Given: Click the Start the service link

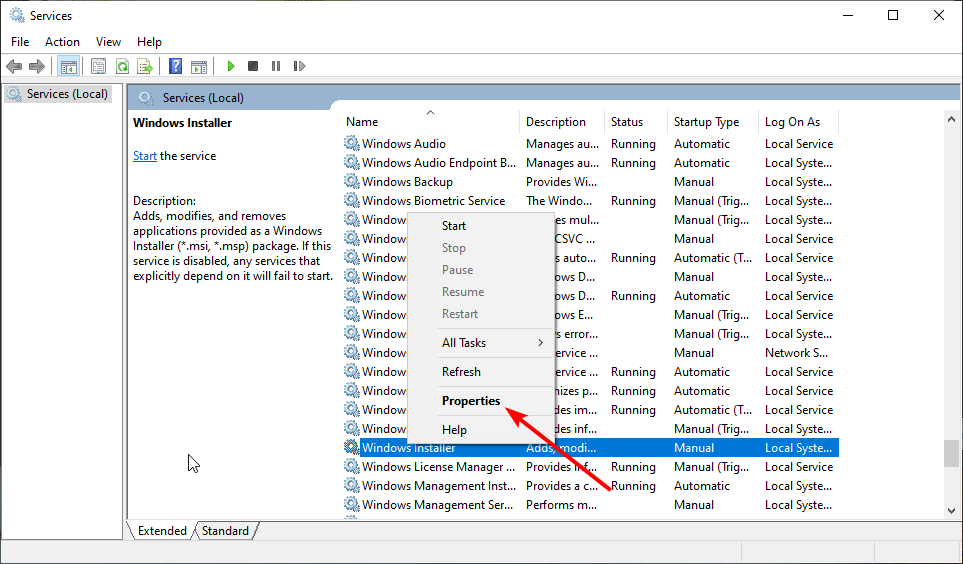Looking at the screenshot, I should click(x=145, y=156).
